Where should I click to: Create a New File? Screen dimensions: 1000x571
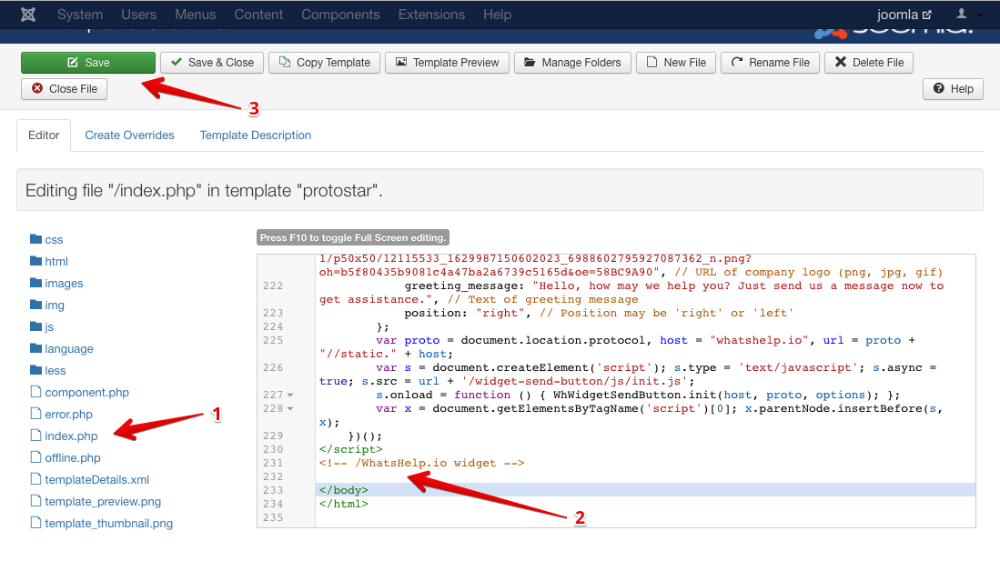pos(675,62)
